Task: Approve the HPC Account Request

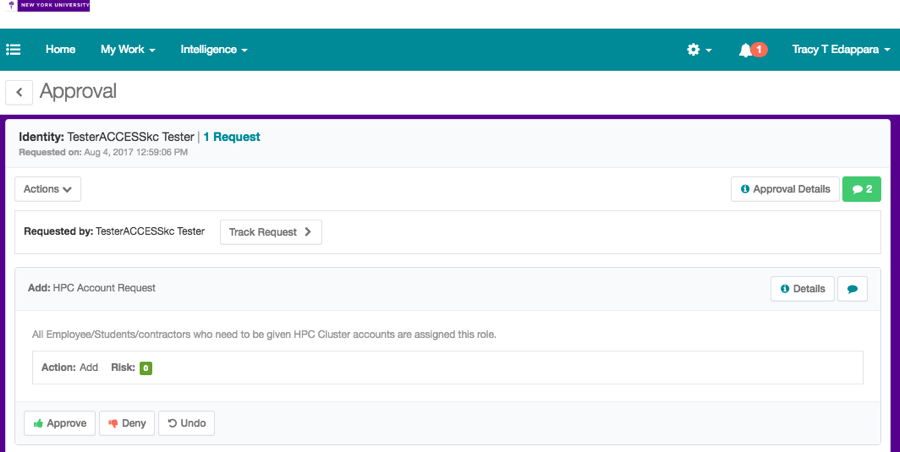Action: (x=60, y=423)
